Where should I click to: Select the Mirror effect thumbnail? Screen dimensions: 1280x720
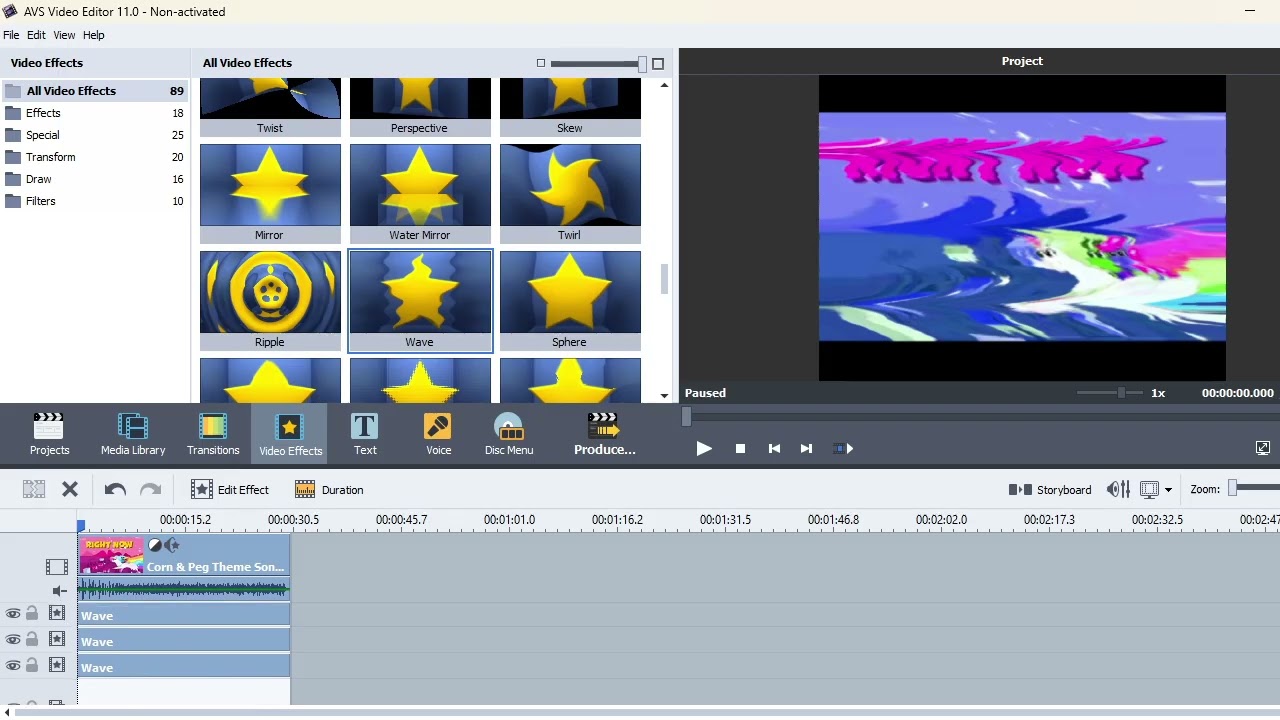[x=270, y=194]
